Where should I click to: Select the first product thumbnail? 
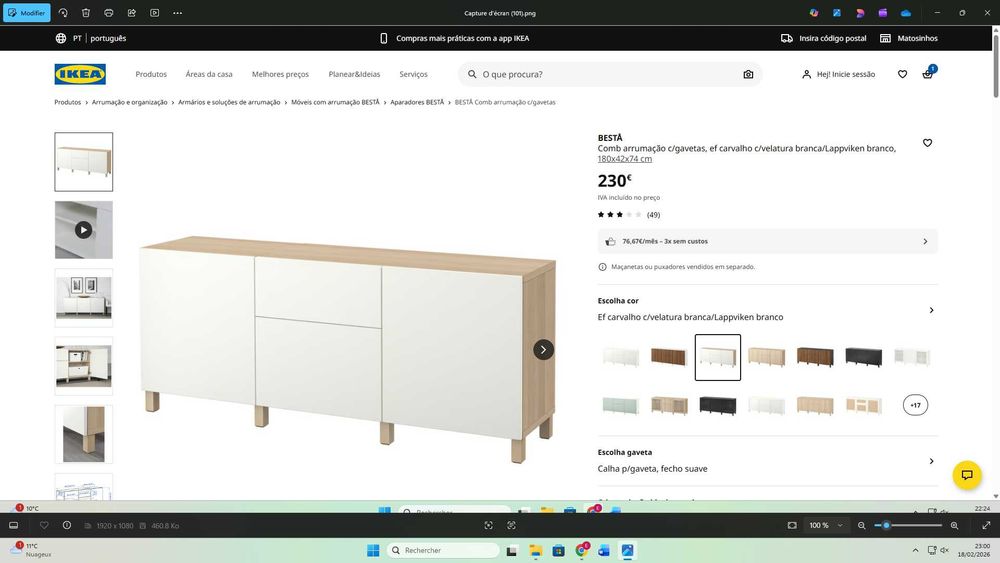pos(84,162)
